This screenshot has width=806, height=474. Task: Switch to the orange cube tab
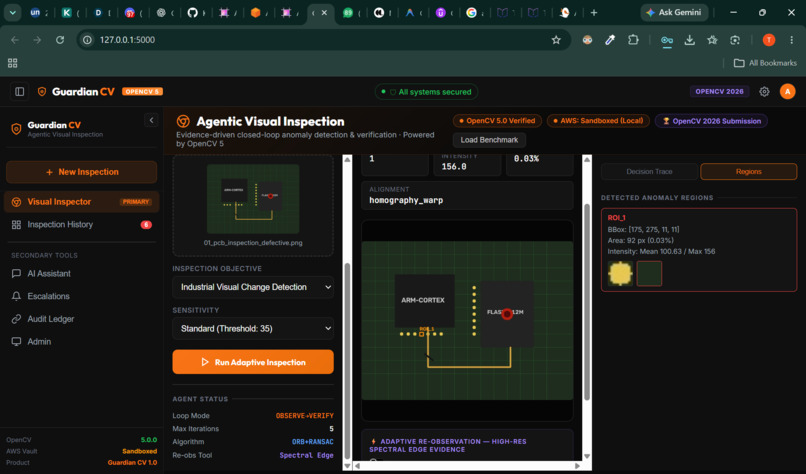tap(255, 13)
